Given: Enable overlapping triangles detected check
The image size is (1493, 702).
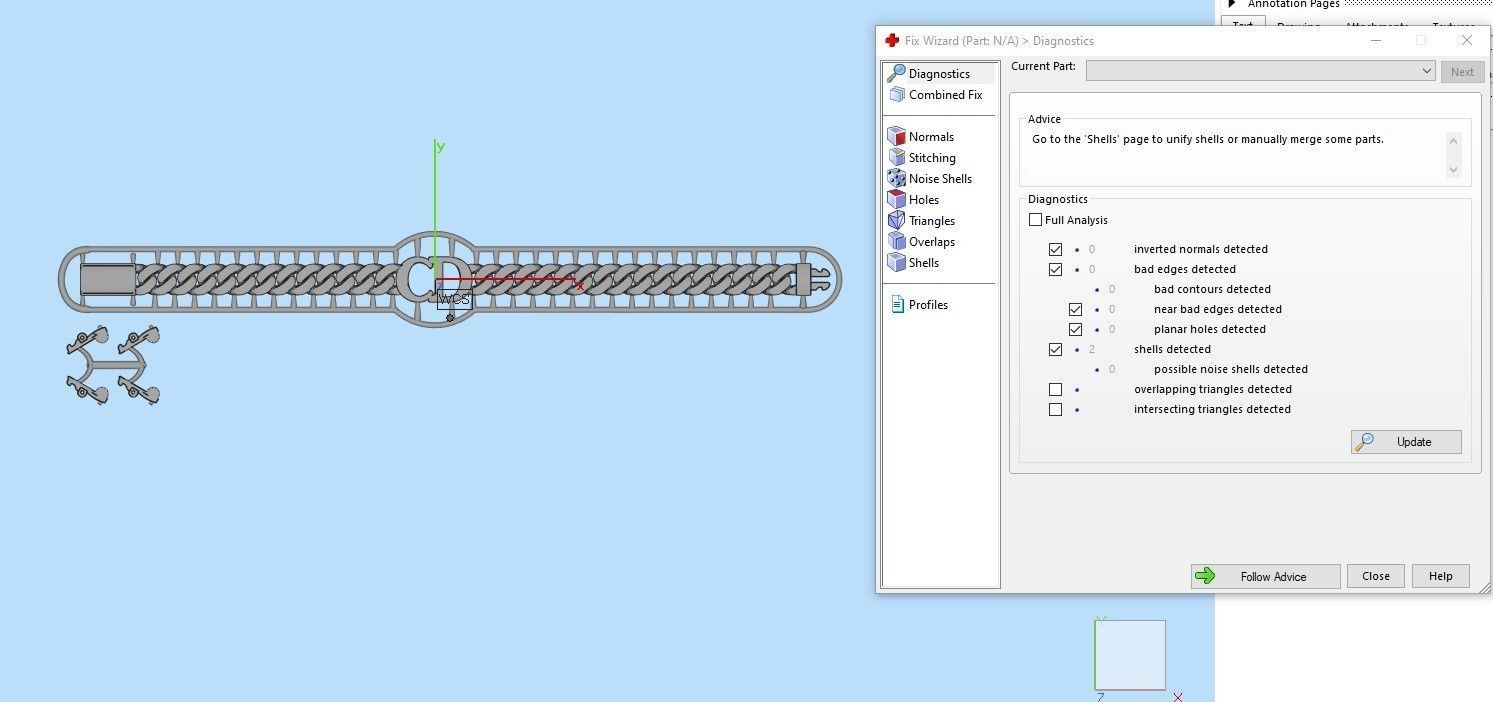Looking at the screenshot, I should pos(1055,389).
